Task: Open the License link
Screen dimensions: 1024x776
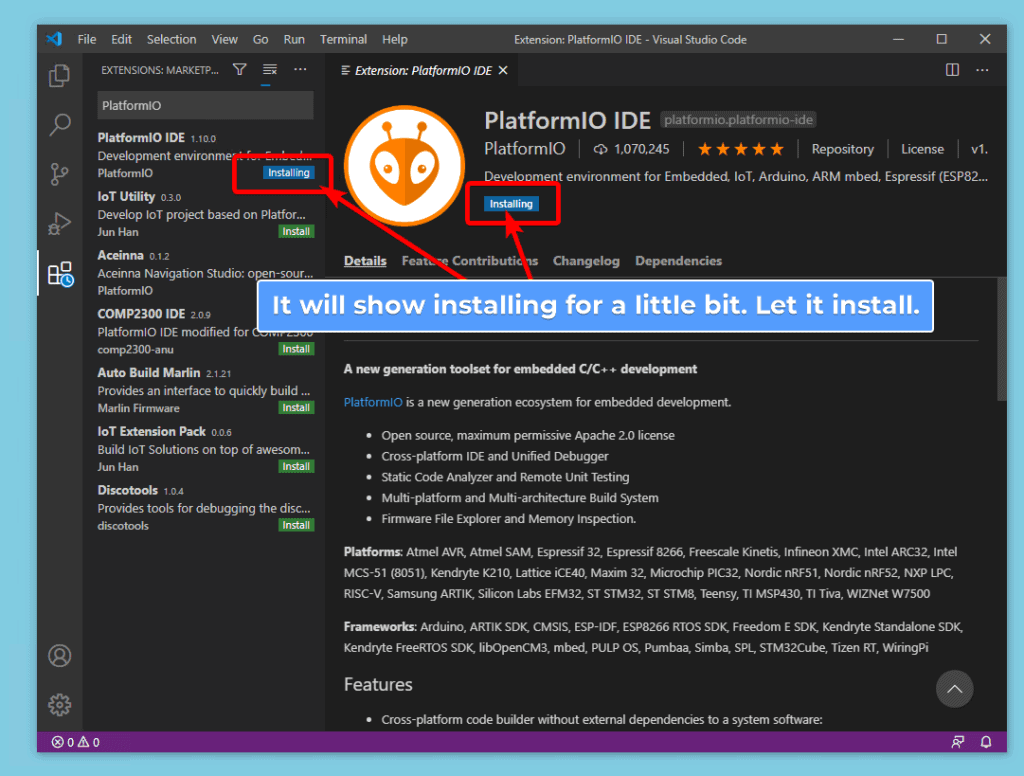Action: [x=922, y=149]
